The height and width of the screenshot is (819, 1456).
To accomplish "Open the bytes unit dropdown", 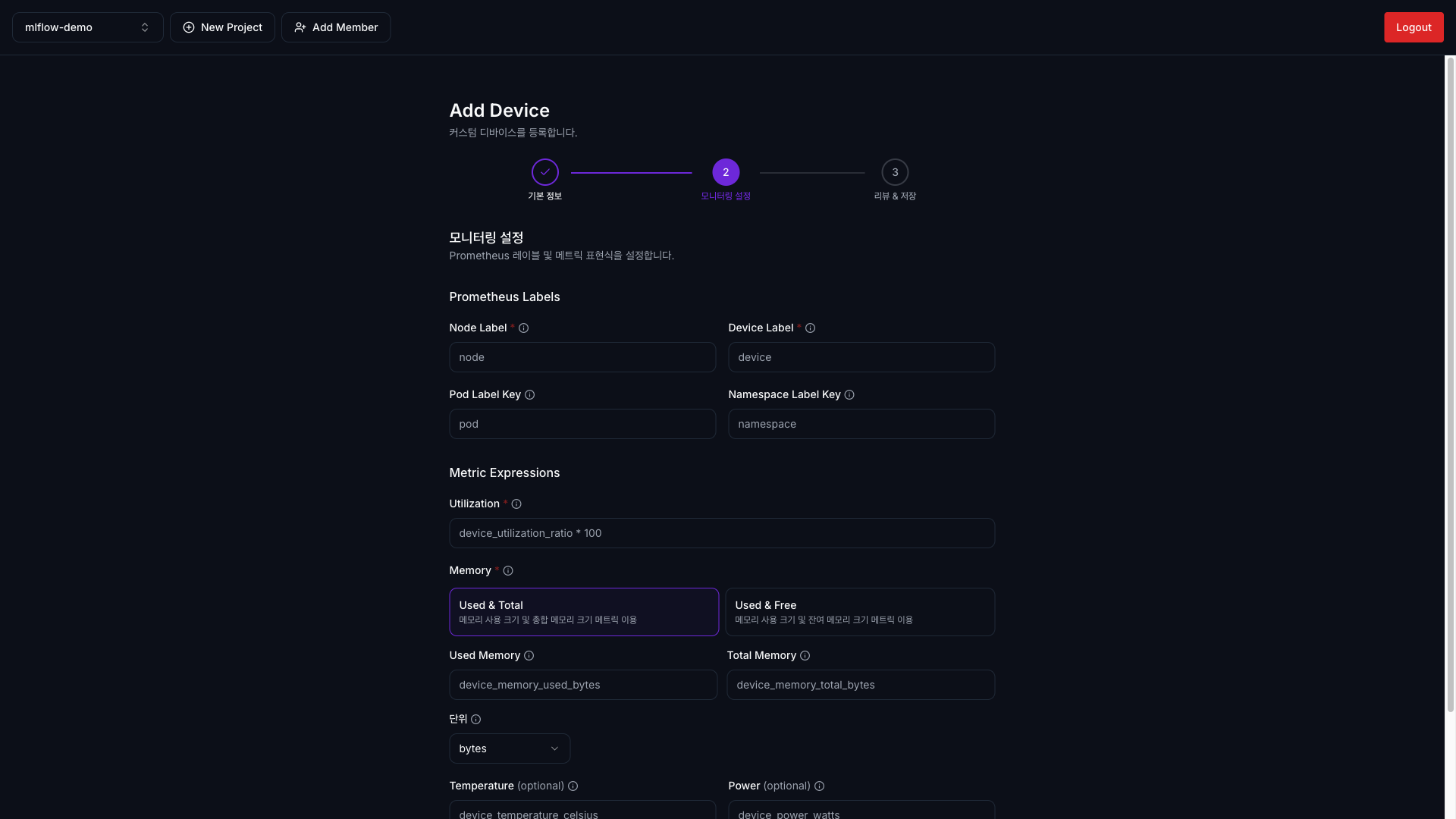I will (509, 748).
